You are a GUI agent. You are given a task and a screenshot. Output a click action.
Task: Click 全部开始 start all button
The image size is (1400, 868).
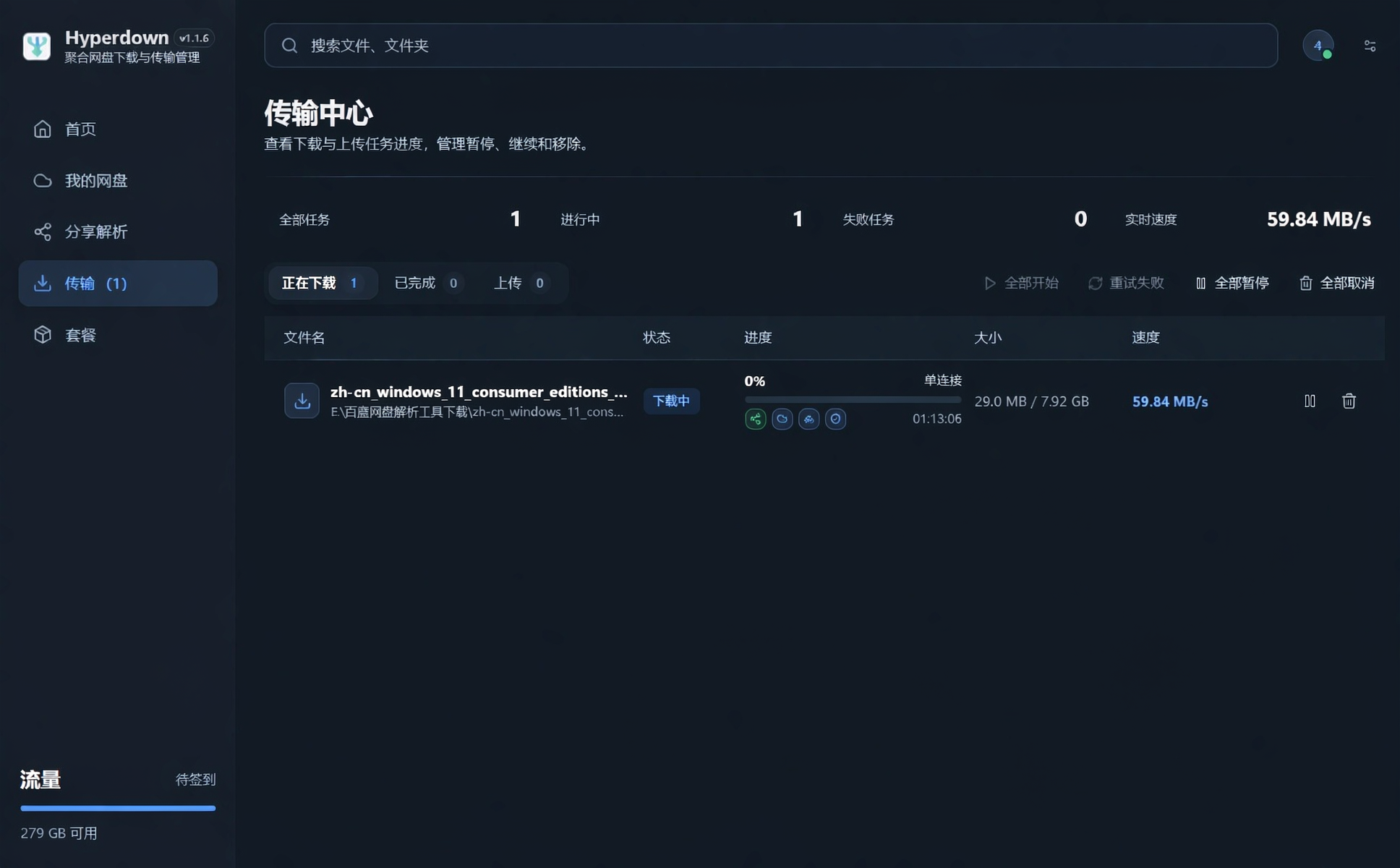pyautogui.click(x=1021, y=283)
